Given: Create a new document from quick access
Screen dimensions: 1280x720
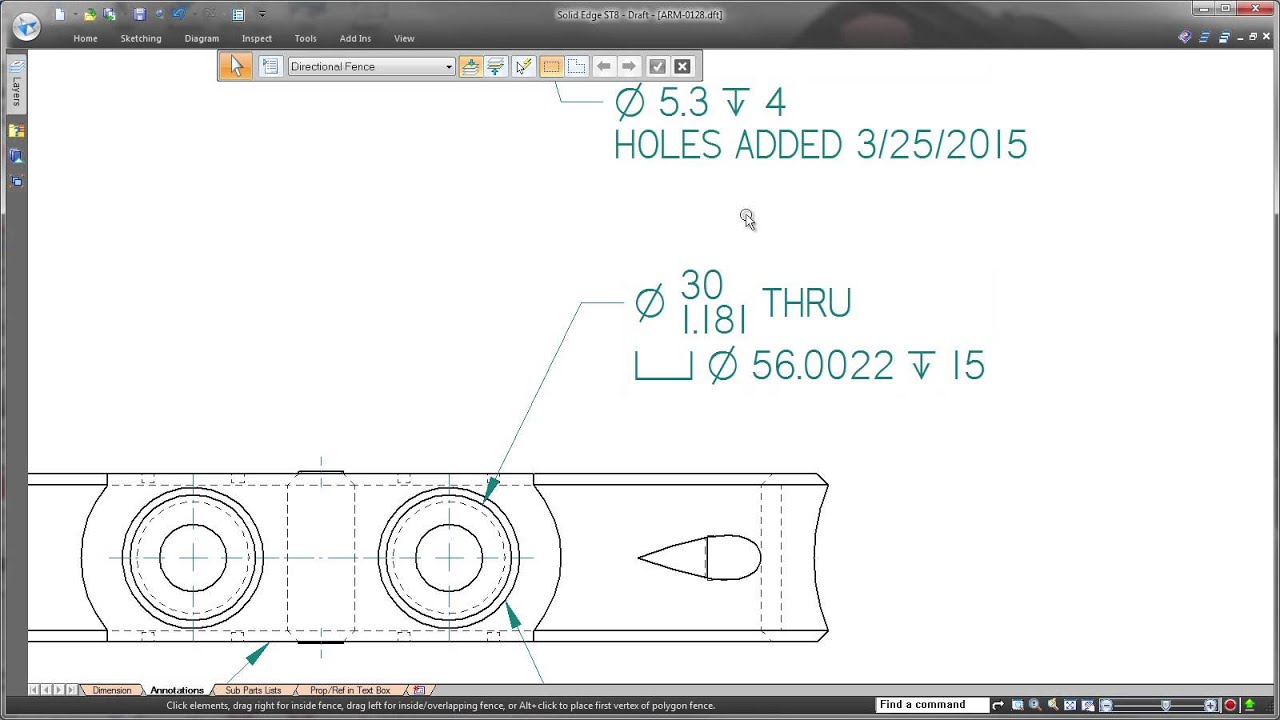Looking at the screenshot, I should pos(60,14).
